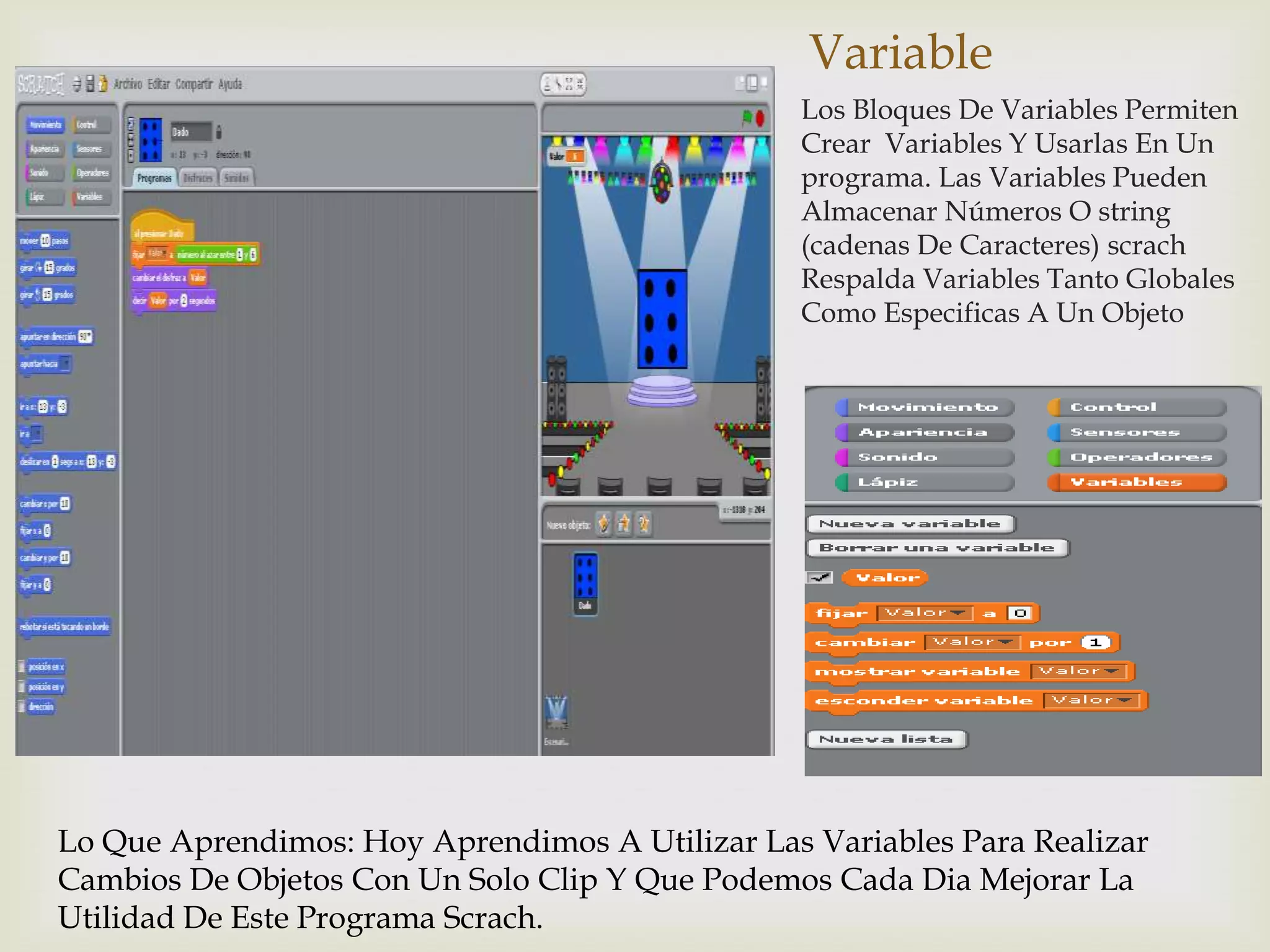Click the green flag to start
The height and width of the screenshot is (952, 1270).
[x=747, y=117]
